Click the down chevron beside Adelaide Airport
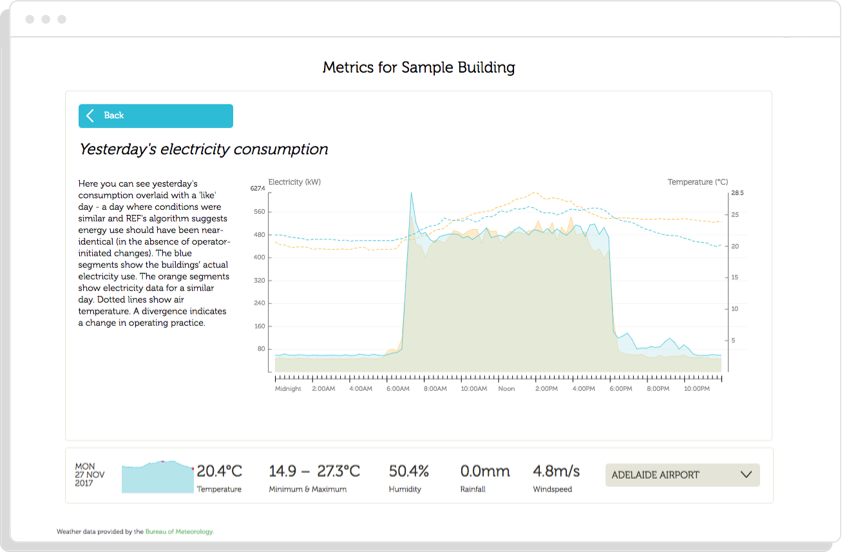The height and width of the screenshot is (552, 842). [x=746, y=475]
